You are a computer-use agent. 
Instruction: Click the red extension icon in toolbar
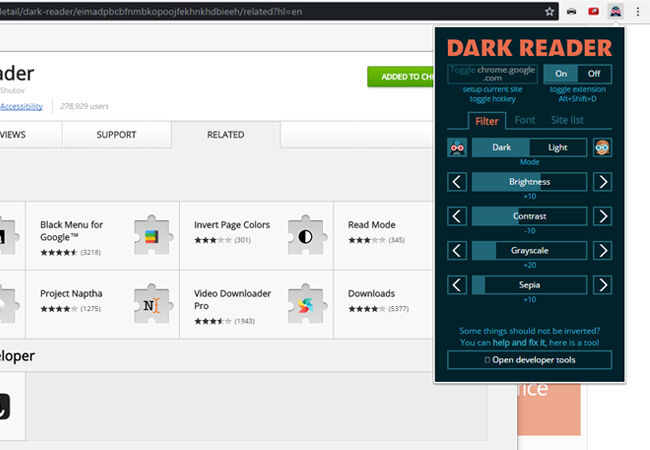[594, 12]
